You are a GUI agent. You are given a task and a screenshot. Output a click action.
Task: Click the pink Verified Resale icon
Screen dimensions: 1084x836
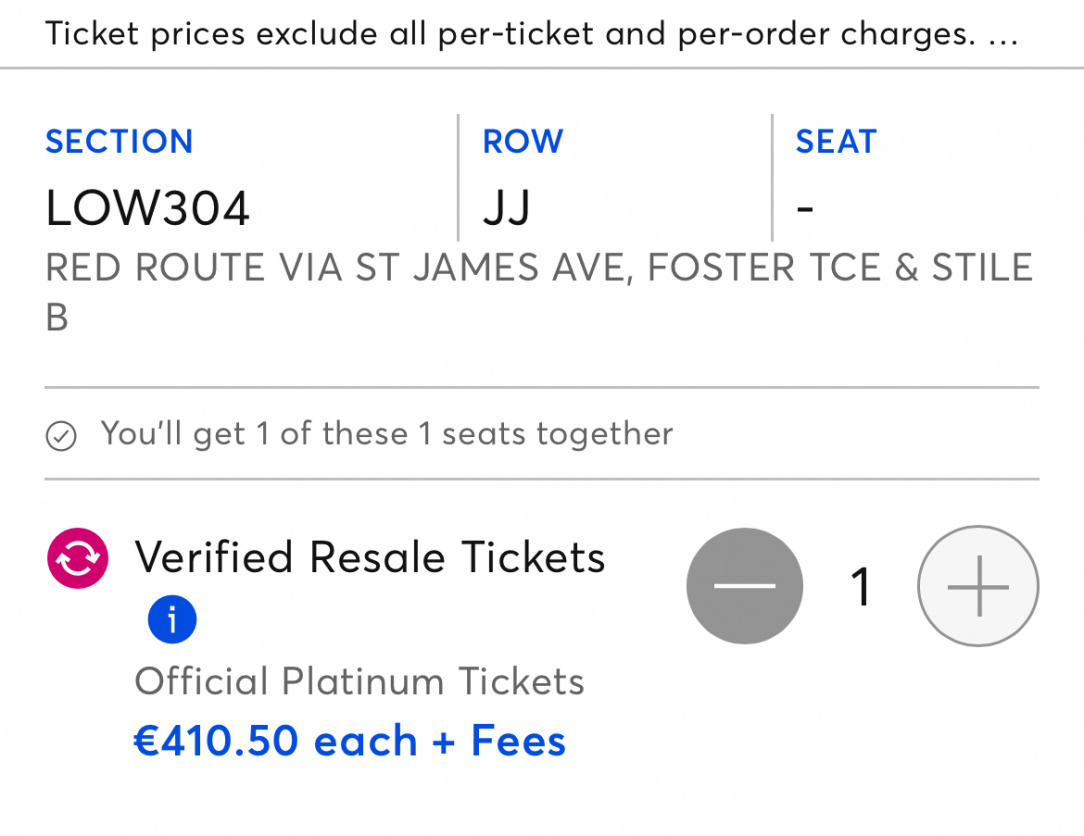click(x=77, y=558)
